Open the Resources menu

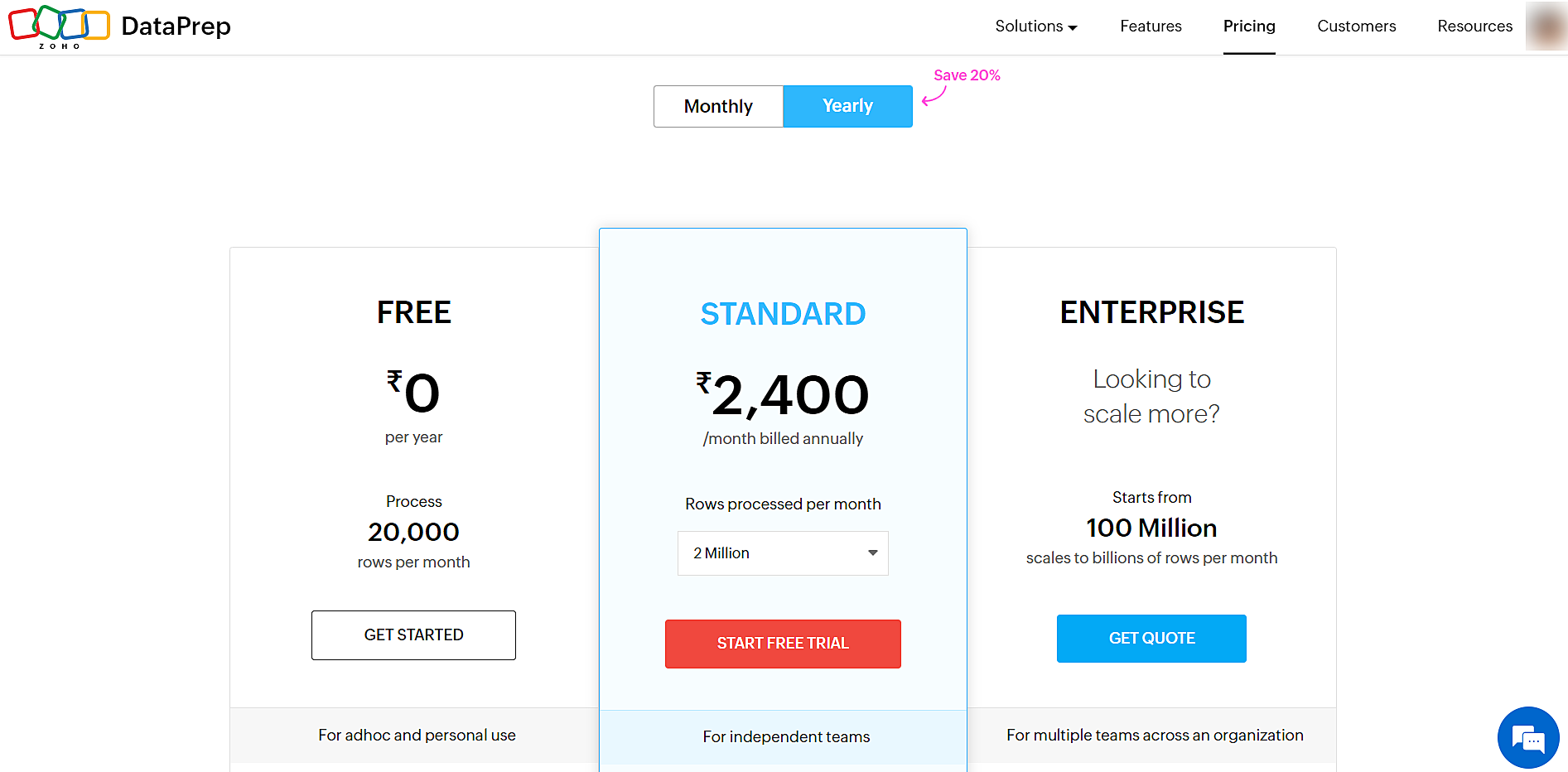point(1474,27)
